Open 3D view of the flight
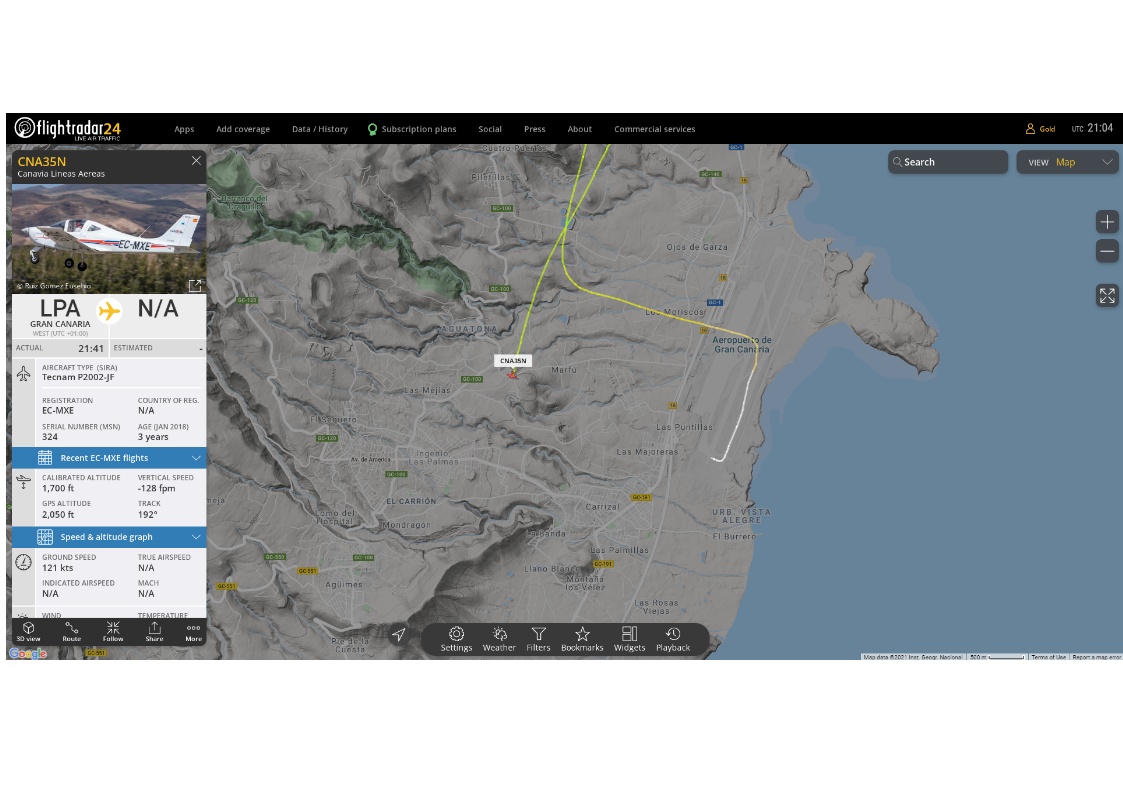This screenshot has width=1123, height=794. (x=29, y=631)
